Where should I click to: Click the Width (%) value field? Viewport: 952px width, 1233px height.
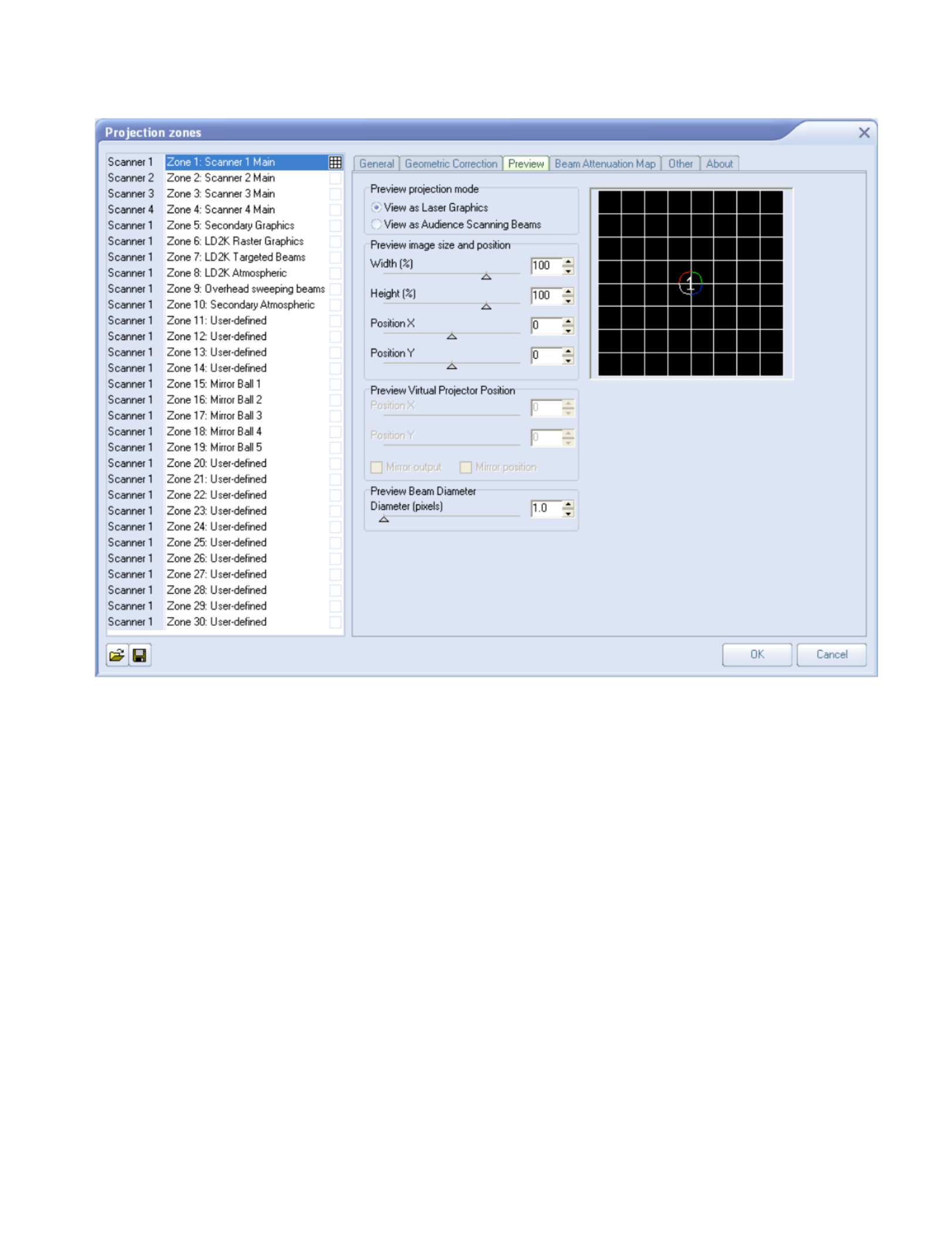point(546,266)
